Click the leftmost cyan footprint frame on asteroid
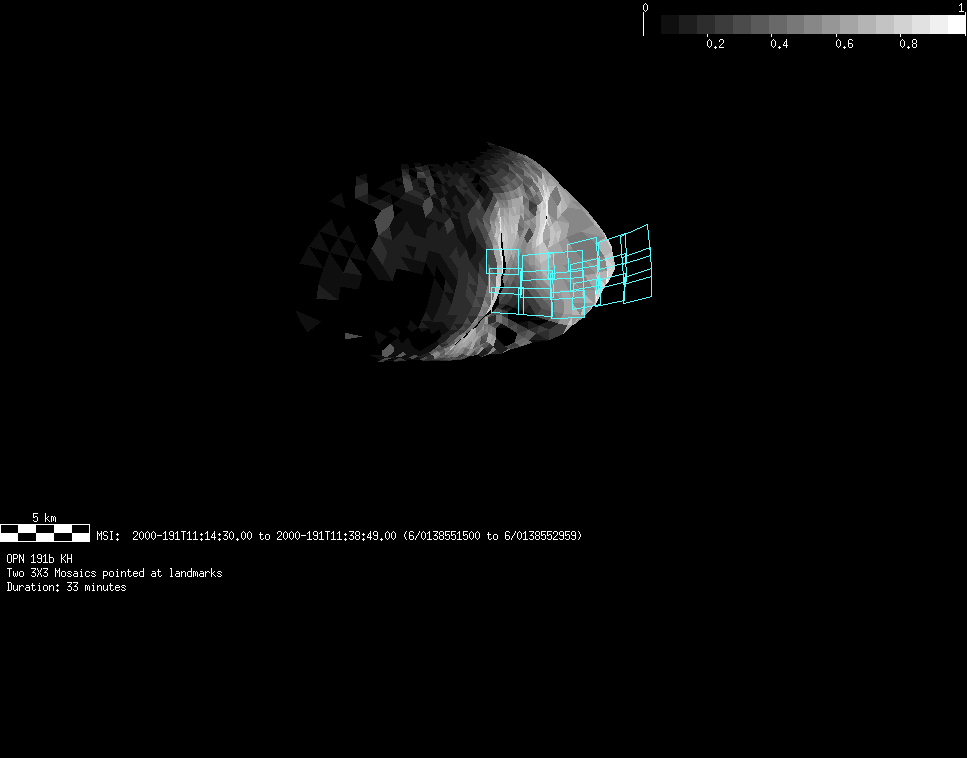The image size is (967, 758). pyautogui.click(x=502, y=262)
